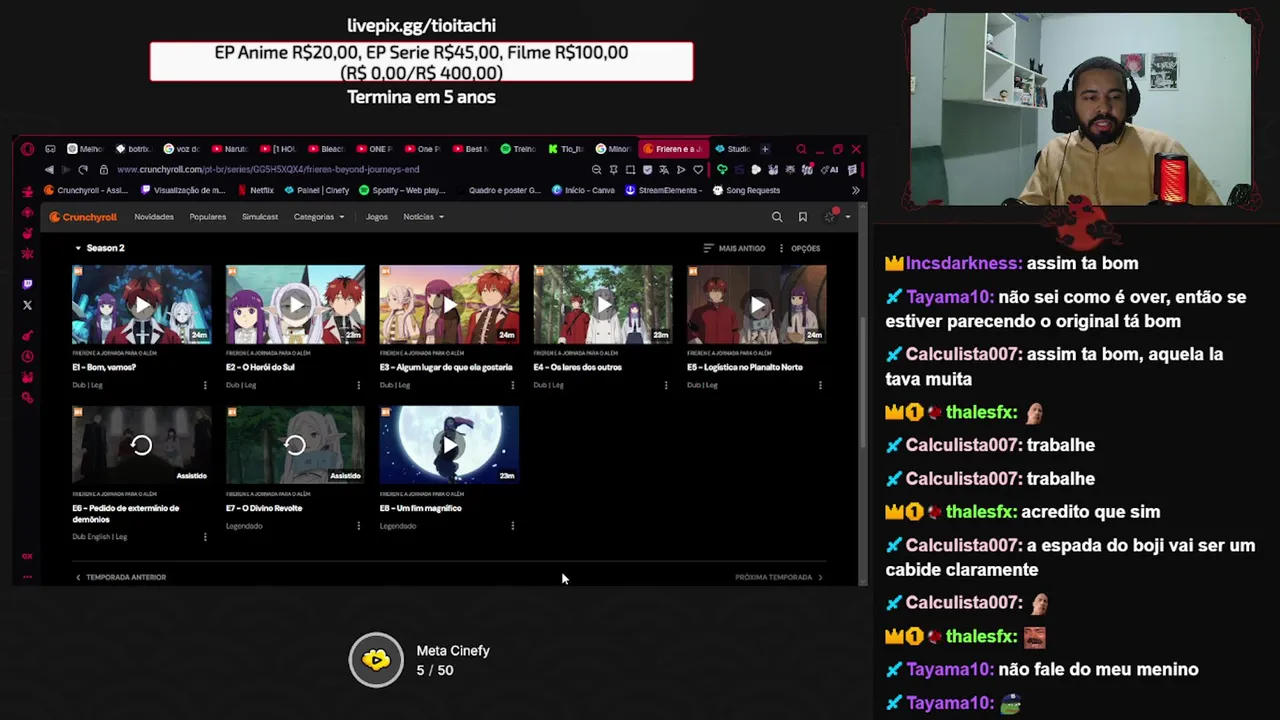Open the Spotify Web player bookmark
Screen dimensions: 1280x720
(x=402, y=190)
